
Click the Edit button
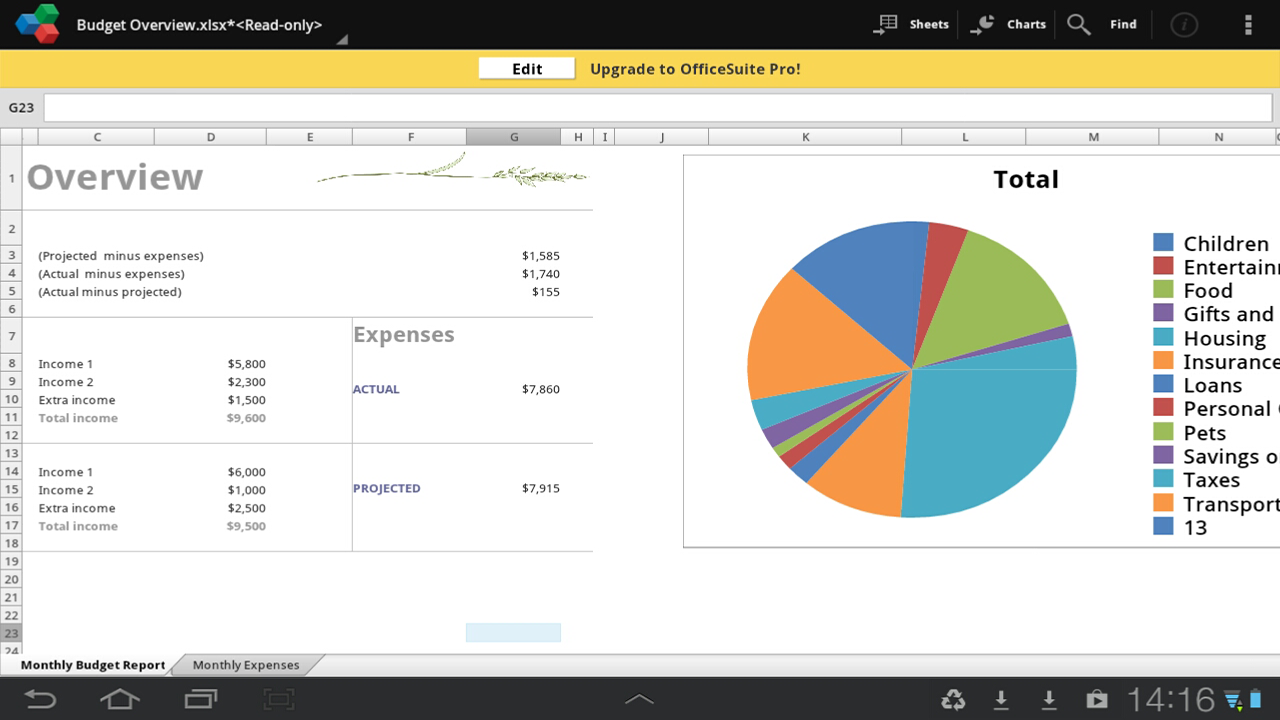pyautogui.click(x=527, y=69)
